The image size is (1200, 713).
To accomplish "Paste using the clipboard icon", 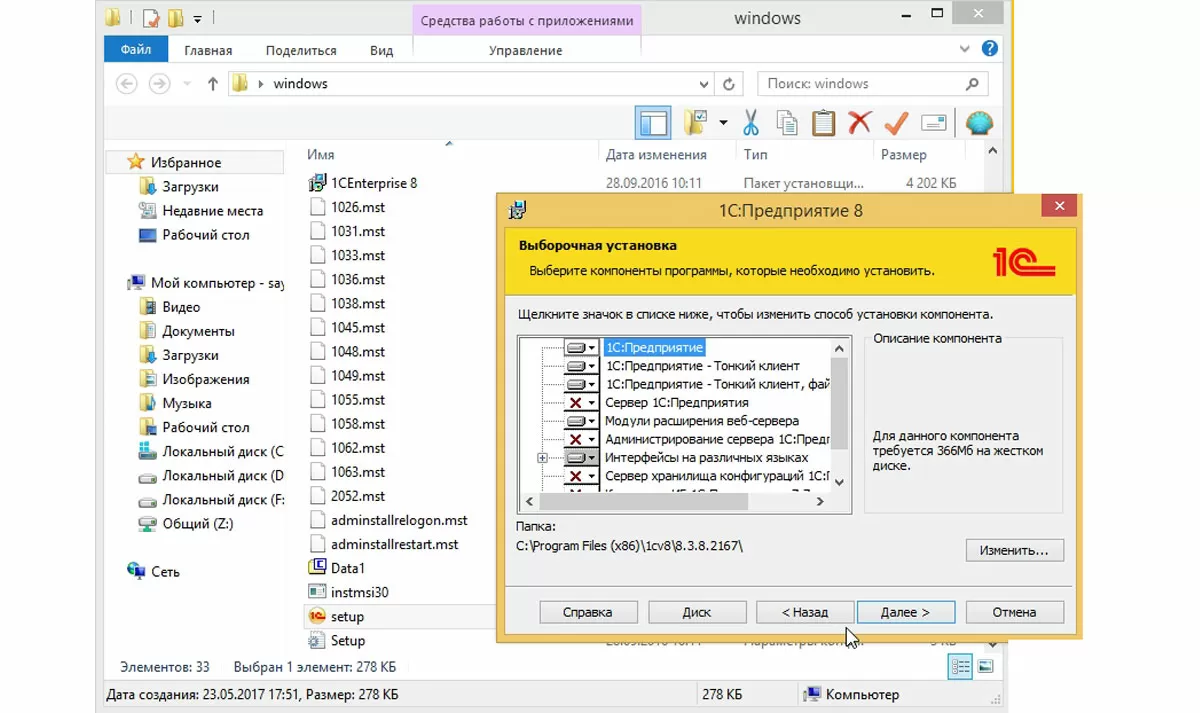I will (823, 123).
